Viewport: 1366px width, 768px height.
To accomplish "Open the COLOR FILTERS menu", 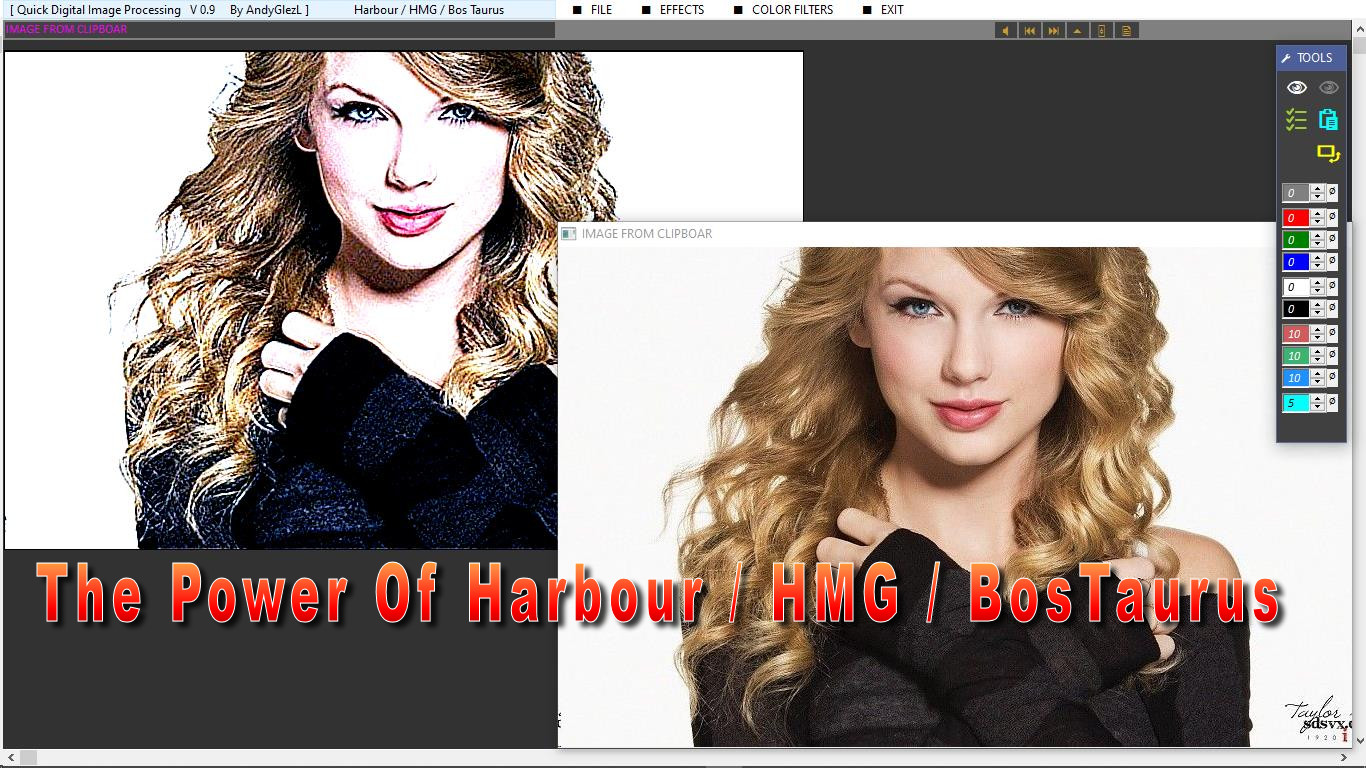I will 792,10.
